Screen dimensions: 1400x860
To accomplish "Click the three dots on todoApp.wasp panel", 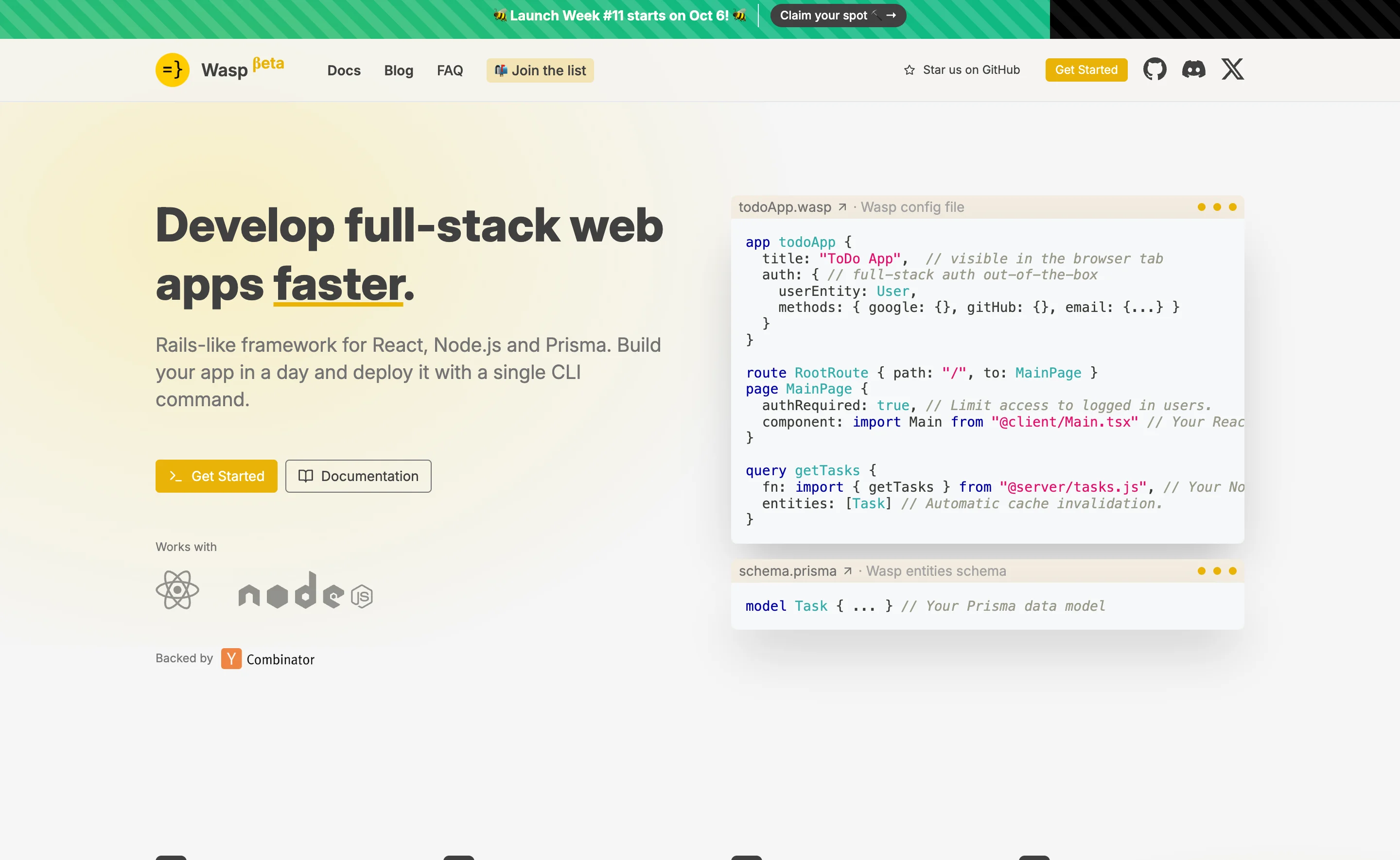I will point(1217,207).
